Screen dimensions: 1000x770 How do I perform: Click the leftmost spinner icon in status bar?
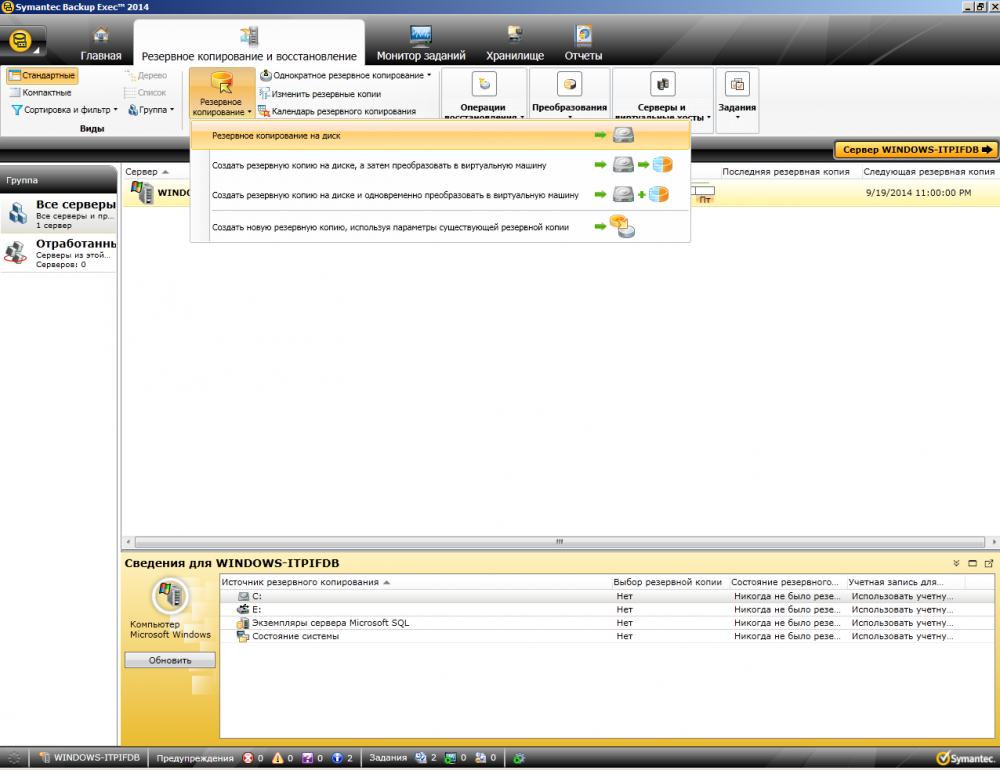[x=14, y=758]
